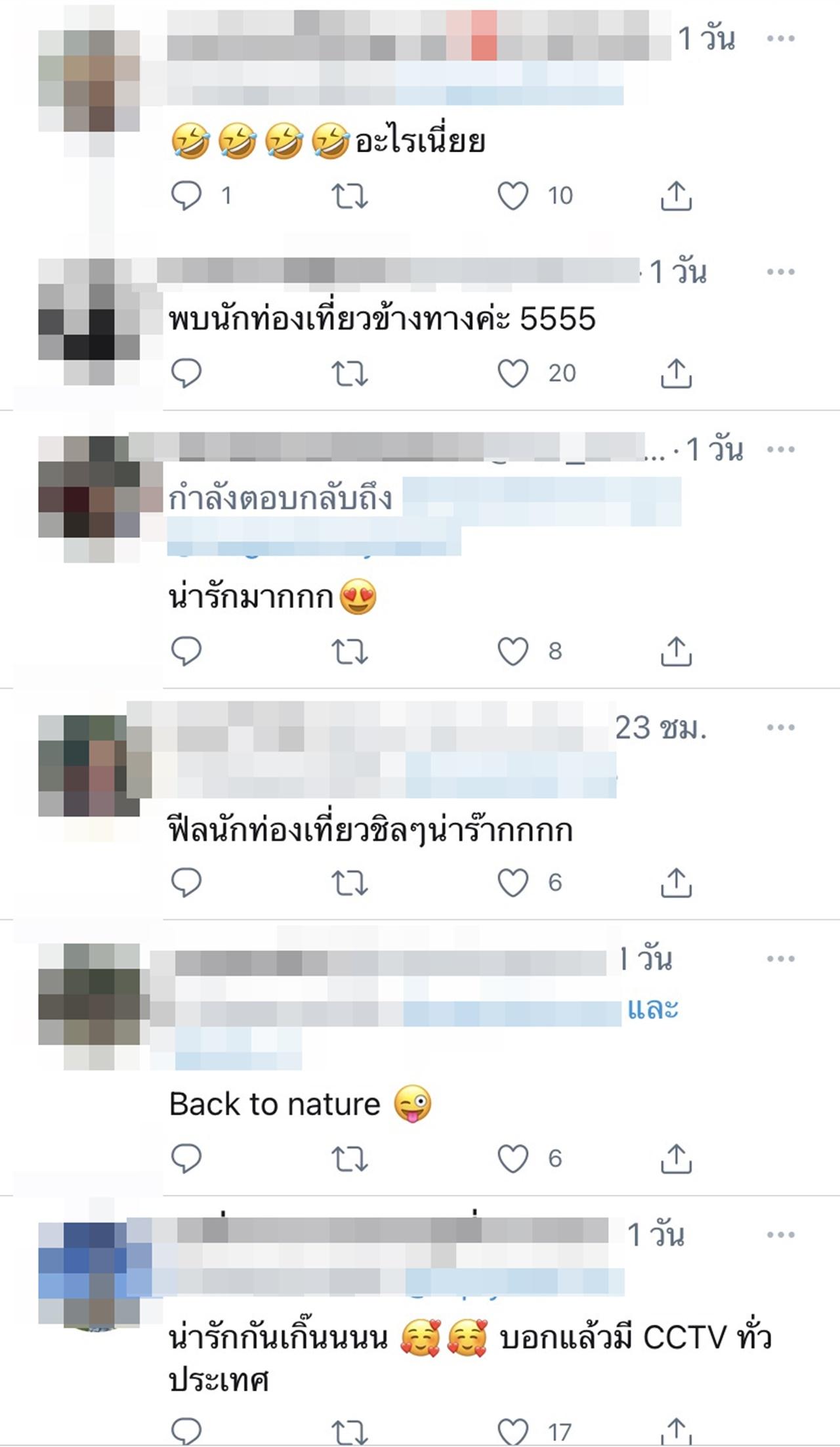Reply to the 'Back to nature' tweet

pyautogui.click(x=186, y=1159)
